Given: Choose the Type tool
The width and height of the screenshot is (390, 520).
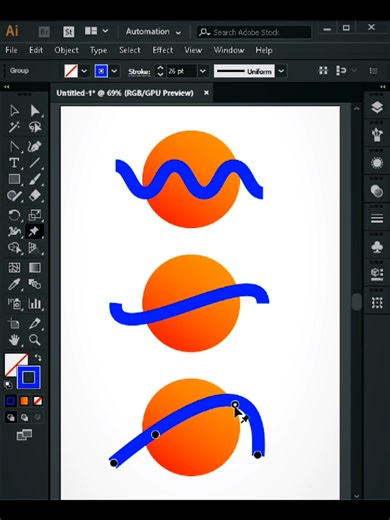Looking at the screenshot, I should pyautogui.click(x=14, y=163).
